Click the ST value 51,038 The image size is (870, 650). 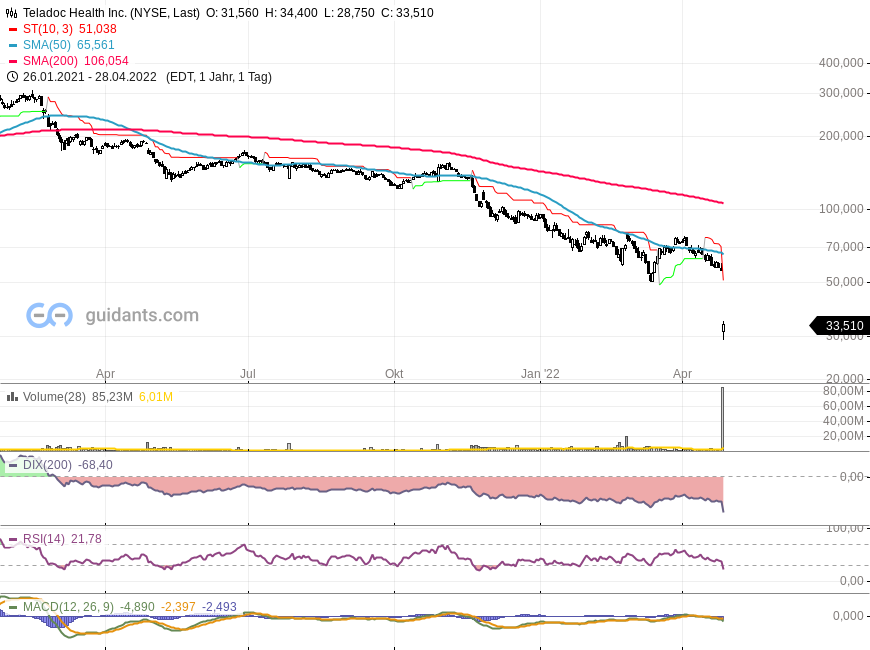98,29
